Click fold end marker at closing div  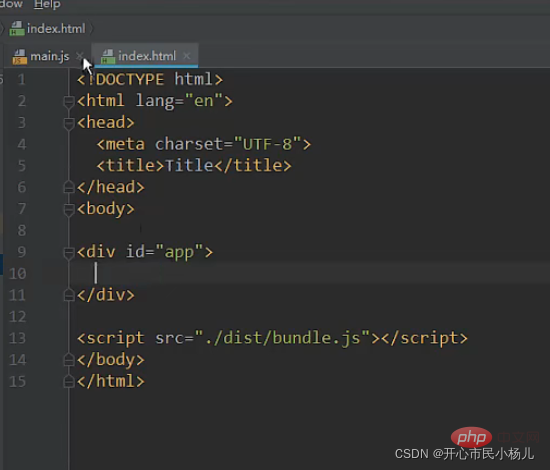tap(69, 295)
